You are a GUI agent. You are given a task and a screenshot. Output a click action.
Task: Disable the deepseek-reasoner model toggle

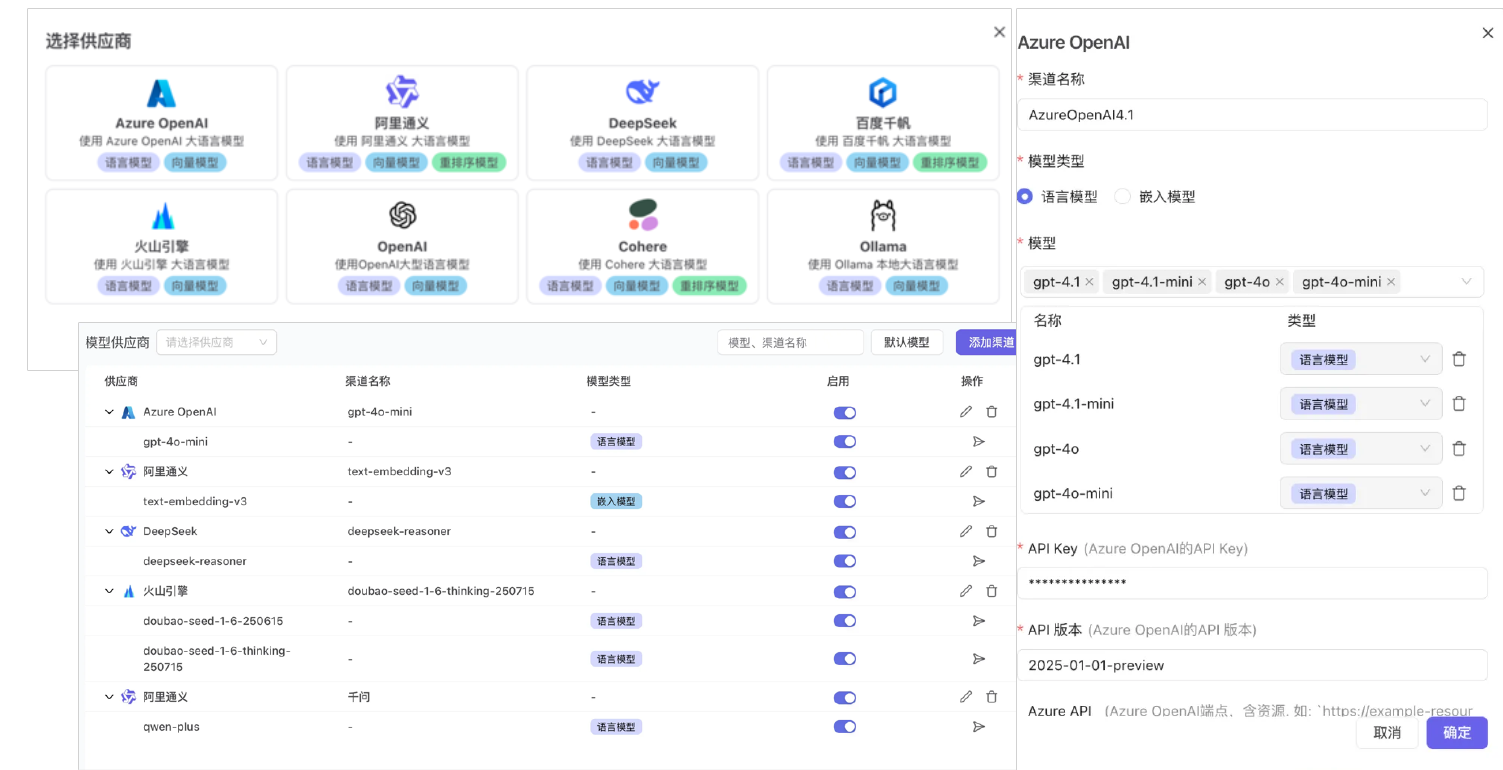click(x=844, y=562)
